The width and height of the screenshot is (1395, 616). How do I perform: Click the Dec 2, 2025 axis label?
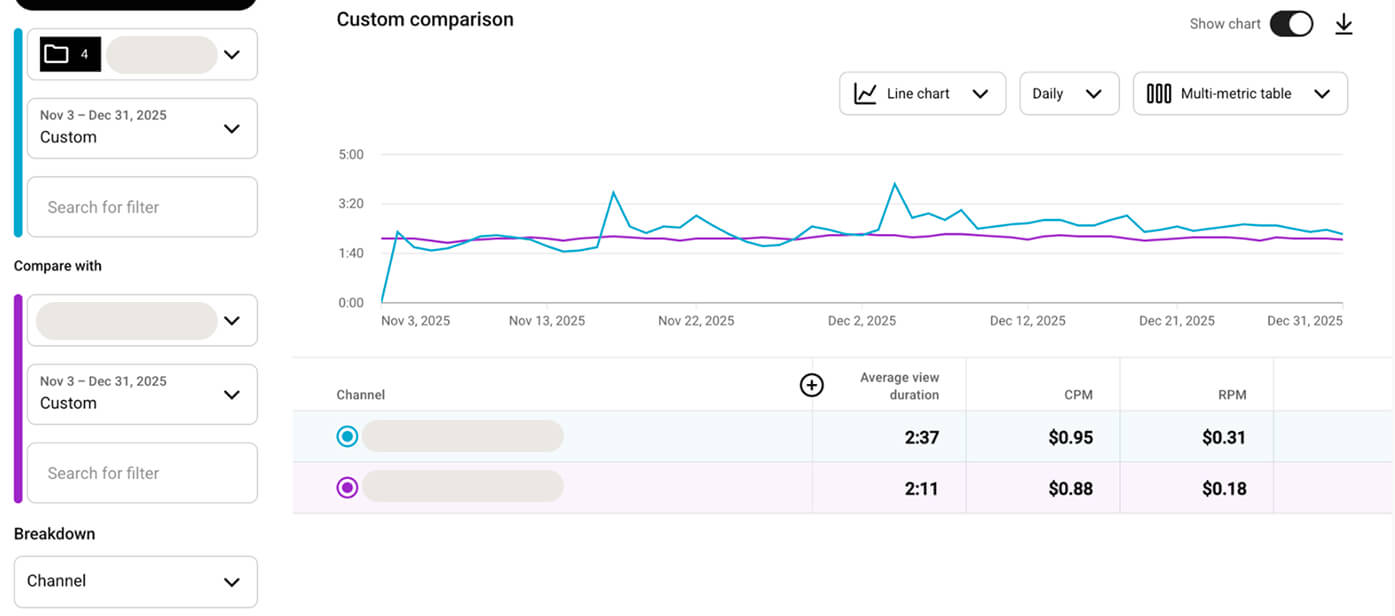[x=861, y=321]
